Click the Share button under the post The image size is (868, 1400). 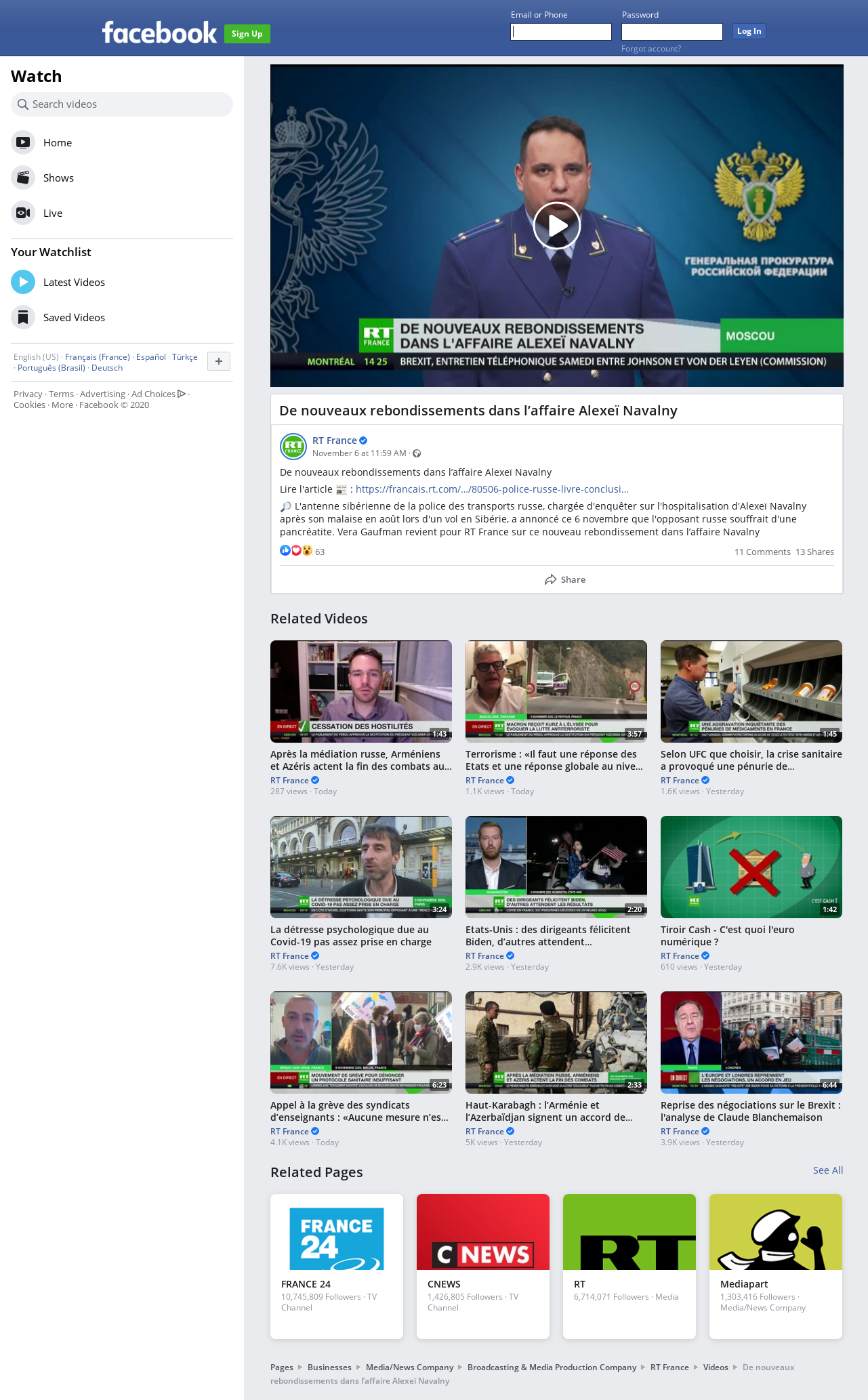(565, 579)
